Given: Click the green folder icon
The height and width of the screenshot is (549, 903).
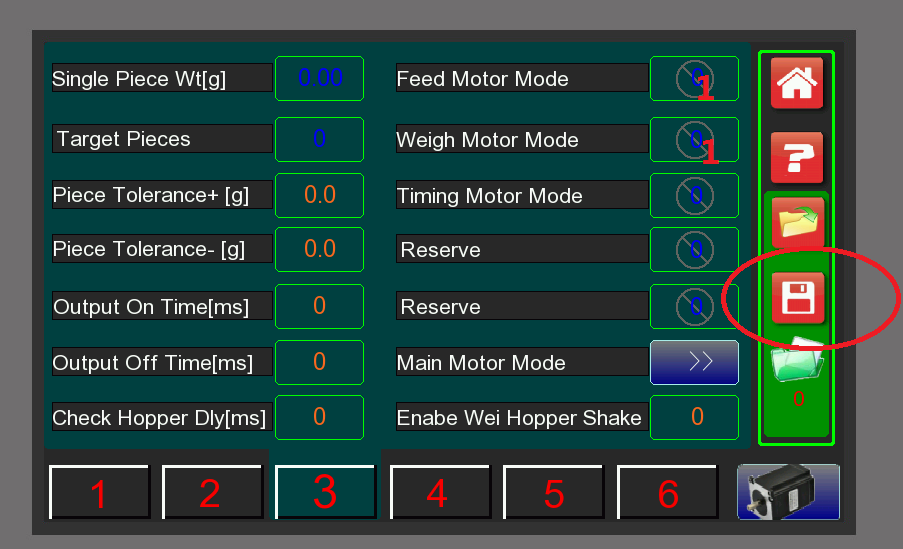Looking at the screenshot, I should tap(796, 360).
